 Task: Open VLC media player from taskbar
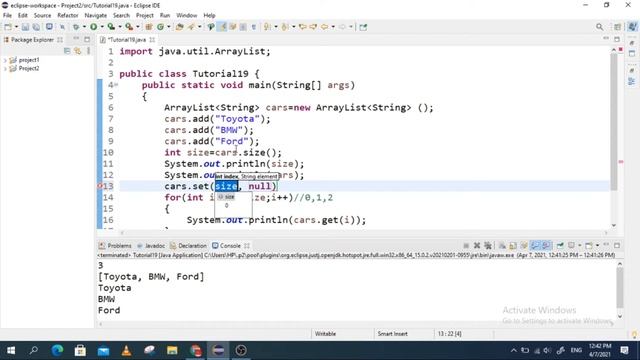[x=126, y=350]
